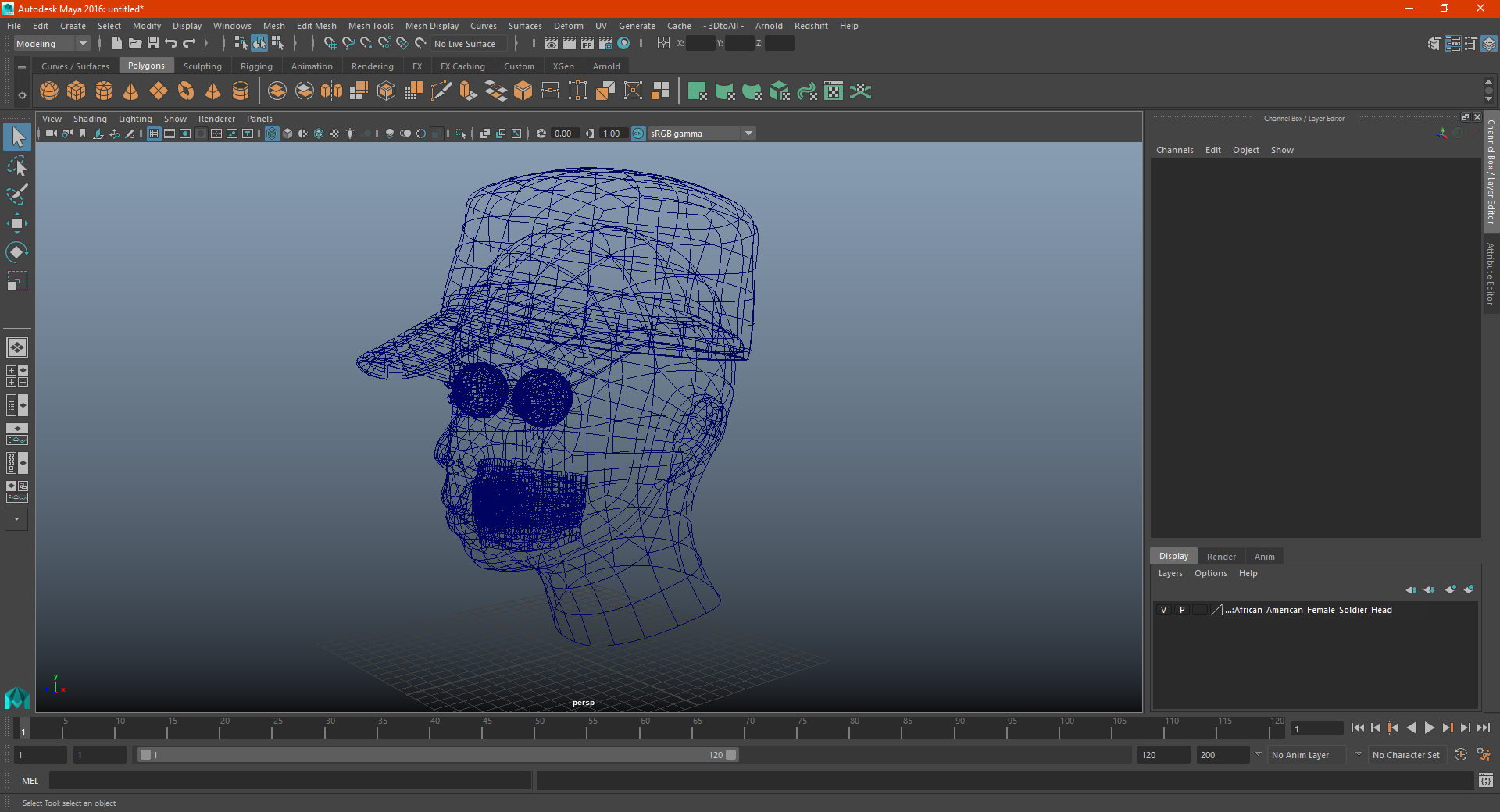Create a polygon torus from the shelf
Image resolution: width=1500 pixels, height=812 pixels.
click(x=186, y=91)
